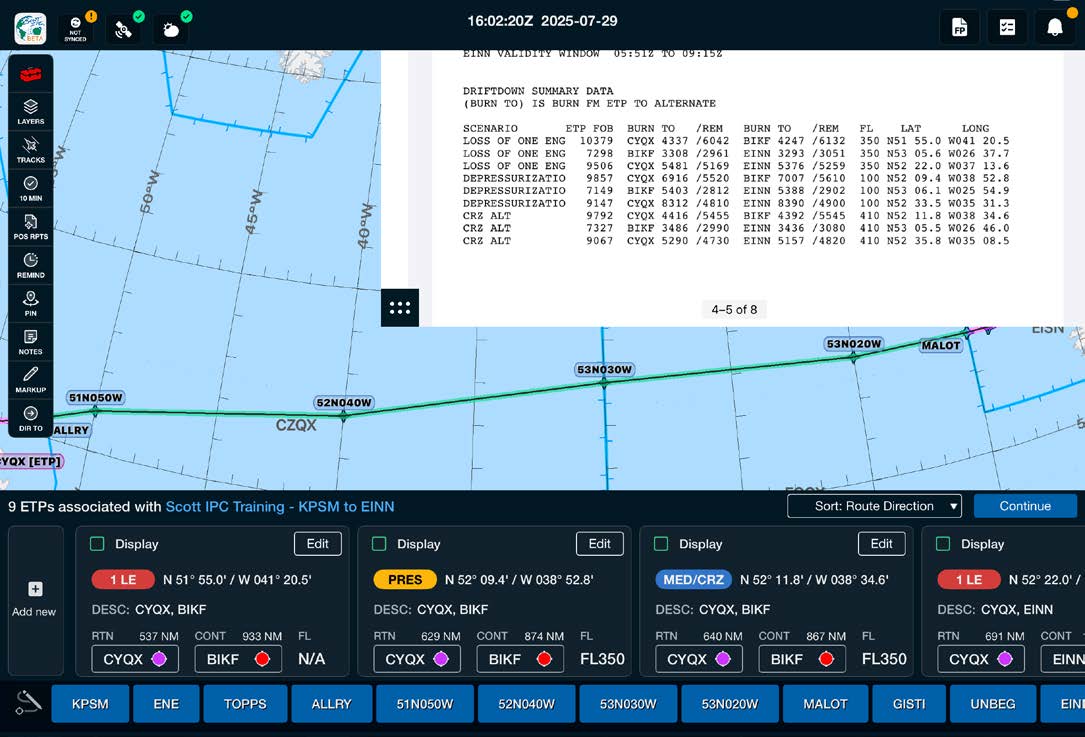Open the weather status icon

click(171, 30)
